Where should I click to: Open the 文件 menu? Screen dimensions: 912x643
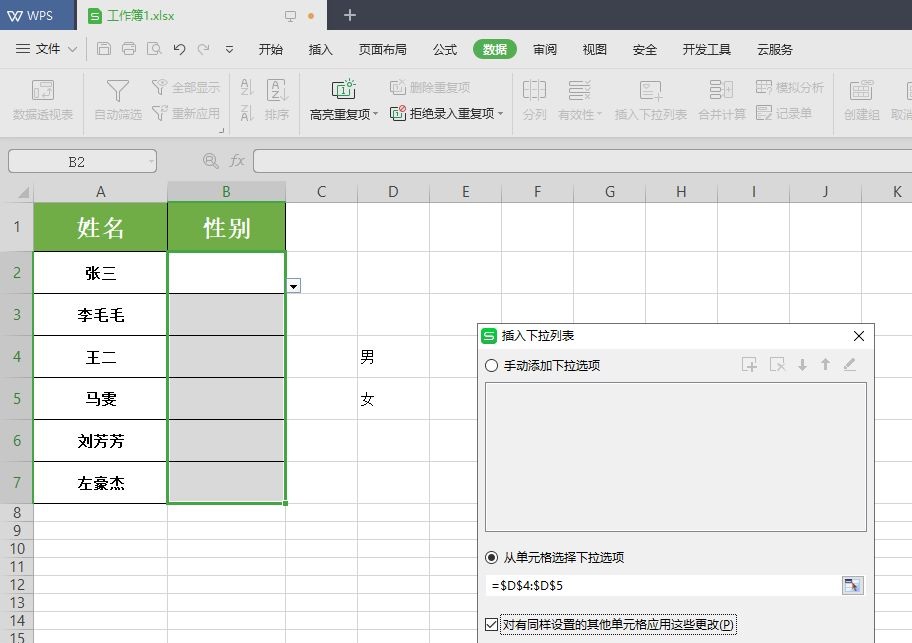point(47,49)
